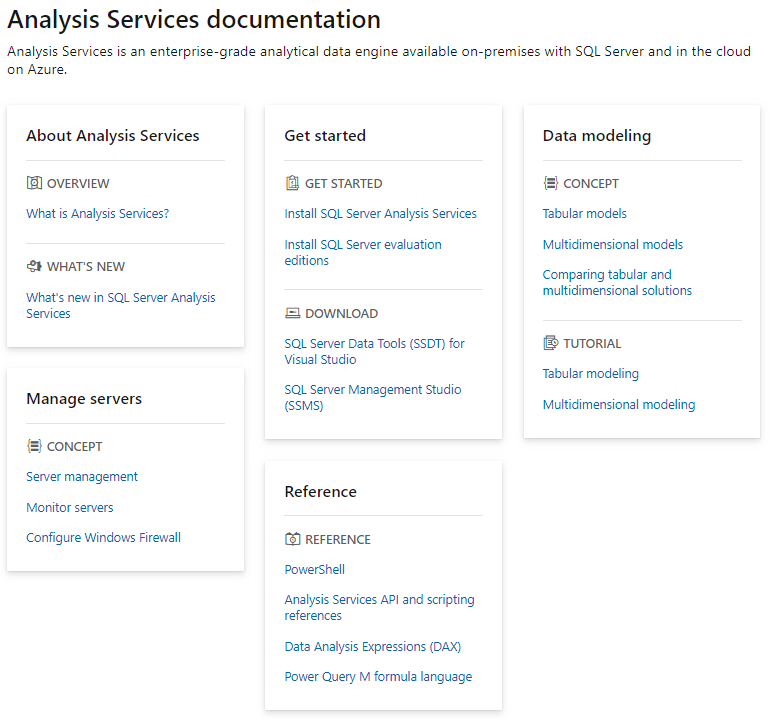Image resolution: width=769 pixels, height=720 pixels.
Task: Click the Download section icon
Action: (x=292, y=313)
